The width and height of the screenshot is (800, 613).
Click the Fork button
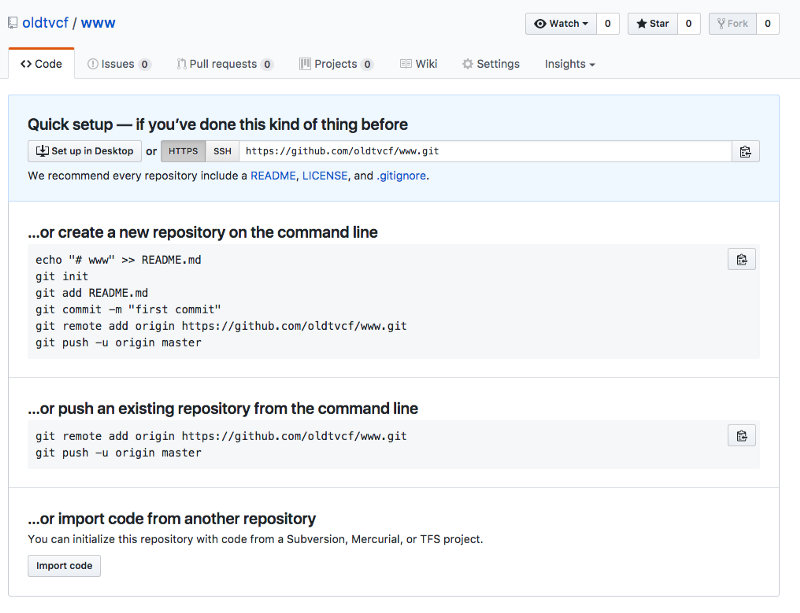point(733,23)
